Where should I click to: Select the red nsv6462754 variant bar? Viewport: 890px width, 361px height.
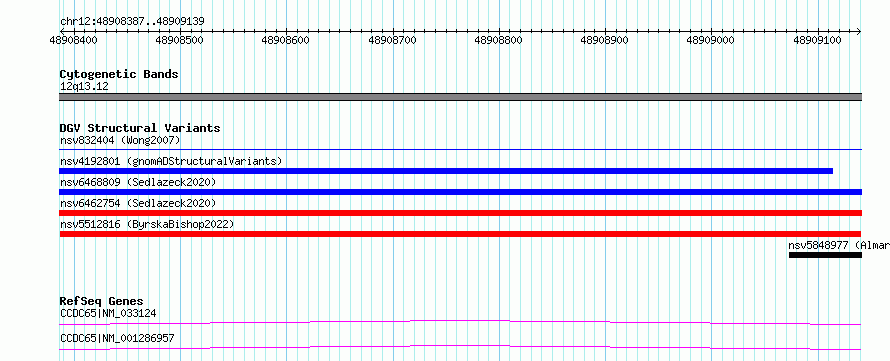coord(460,213)
